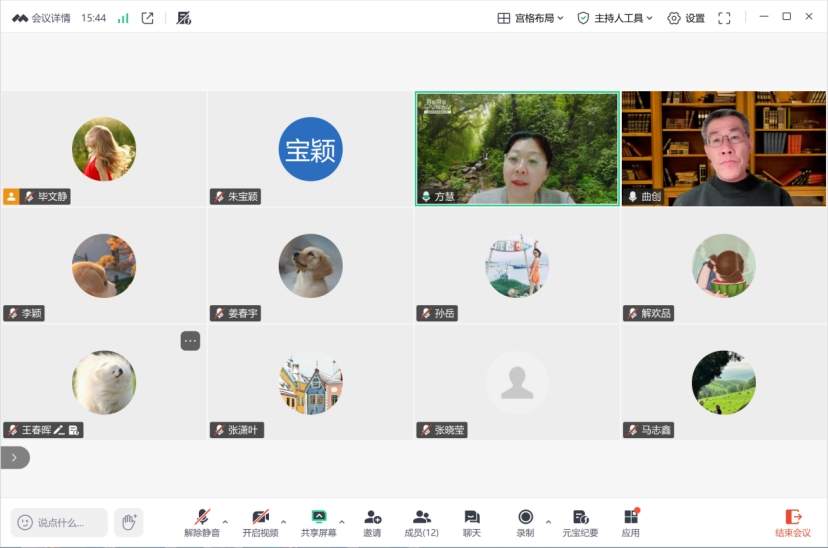Open the Chat (聊天) panel
The width and height of the screenshot is (828, 548).
pos(471,523)
